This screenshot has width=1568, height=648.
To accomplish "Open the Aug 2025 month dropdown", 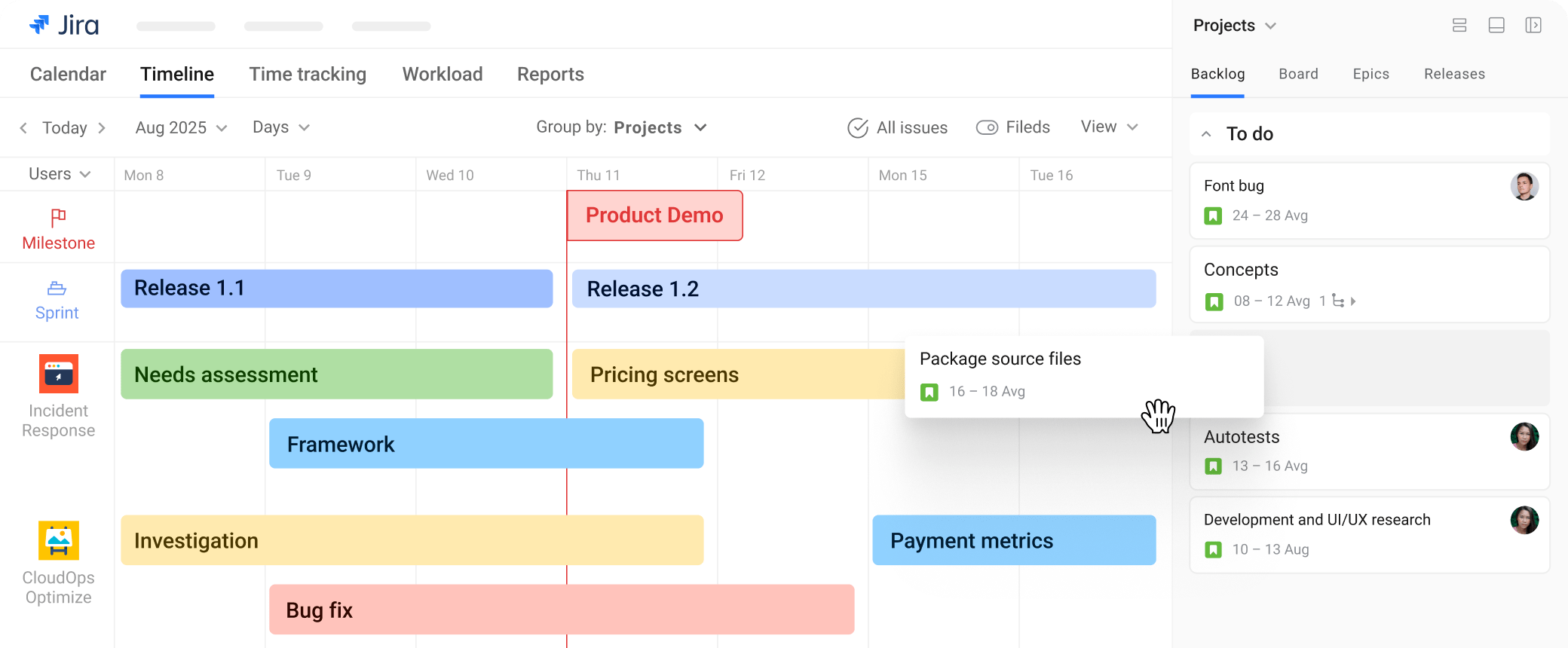I will coord(181,127).
